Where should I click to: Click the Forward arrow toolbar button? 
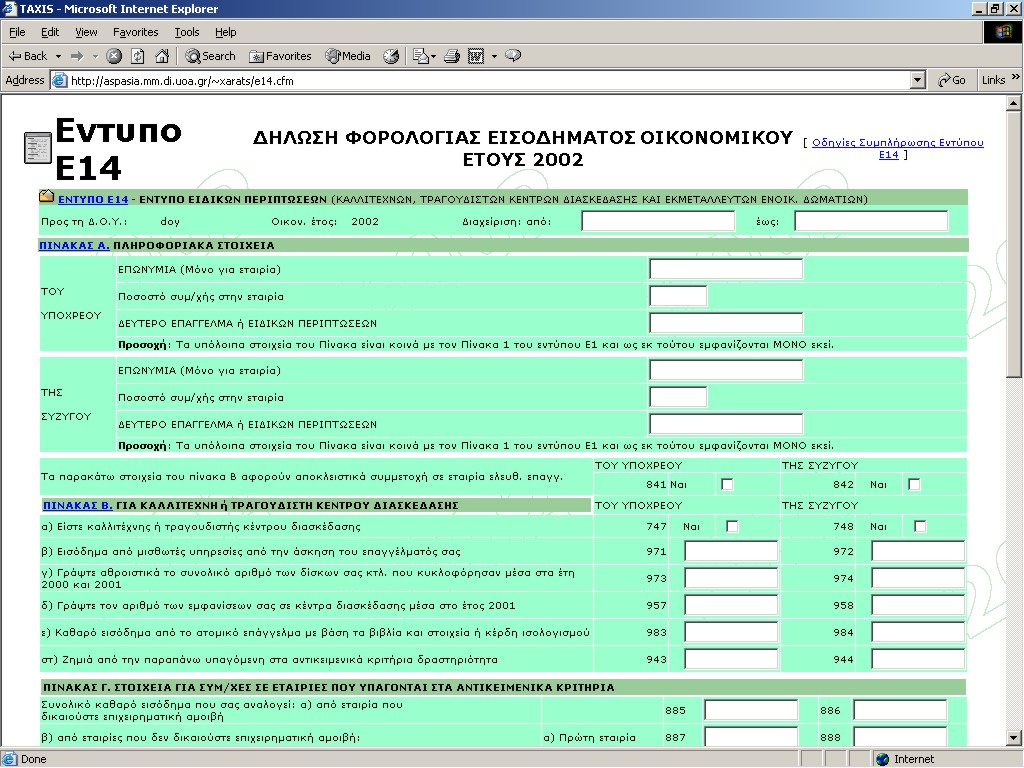tap(77, 56)
